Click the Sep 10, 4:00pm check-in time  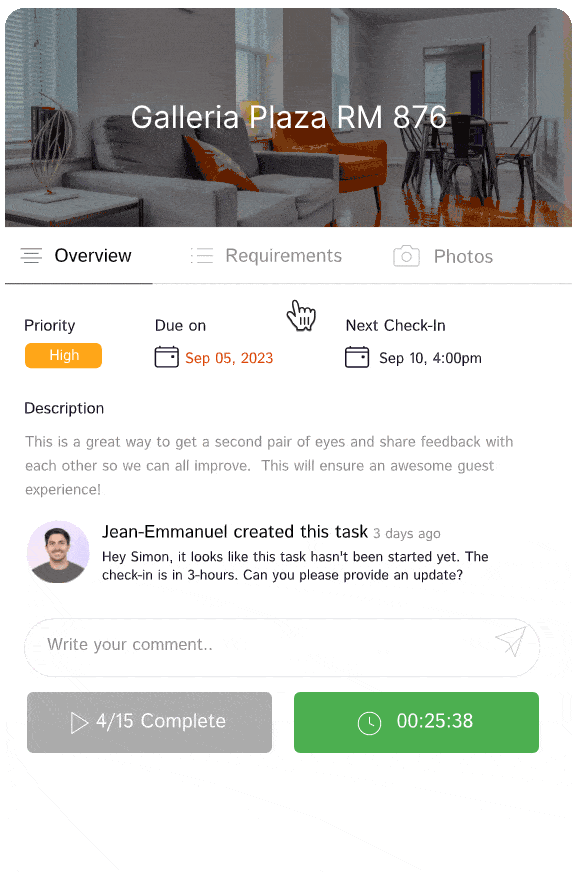[x=431, y=358]
